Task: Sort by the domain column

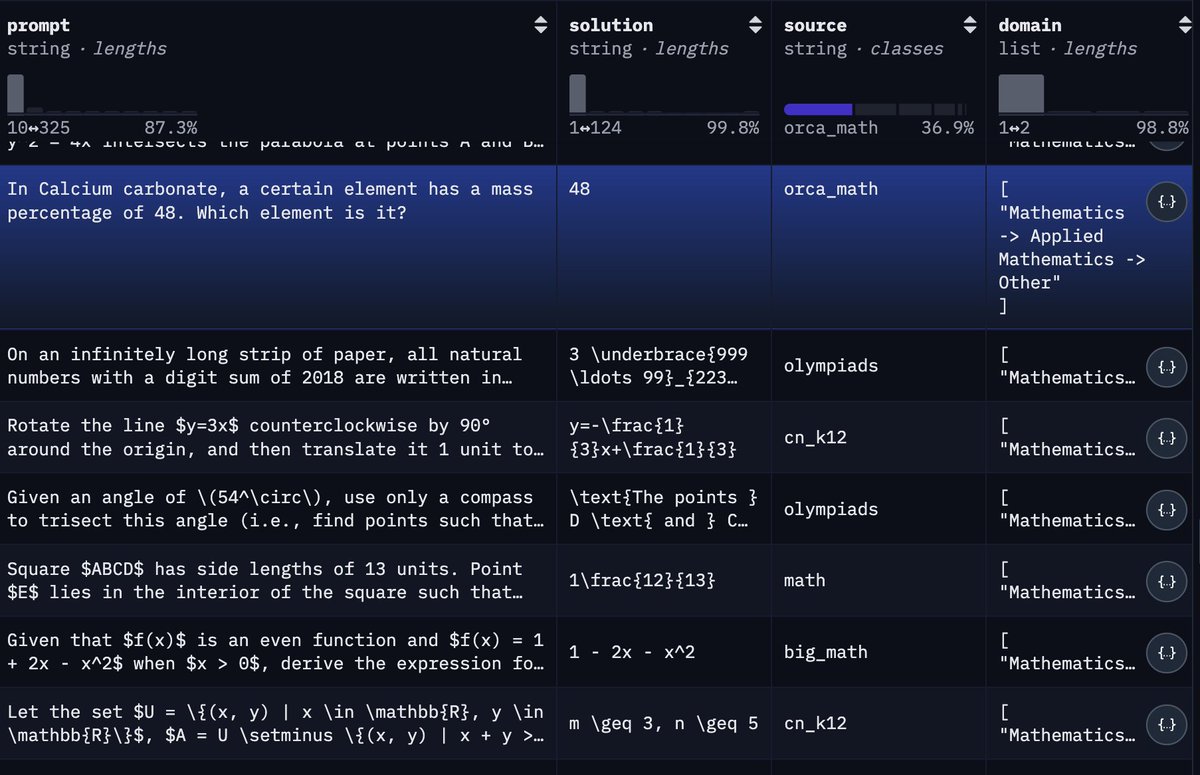Action: click(1183, 25)
